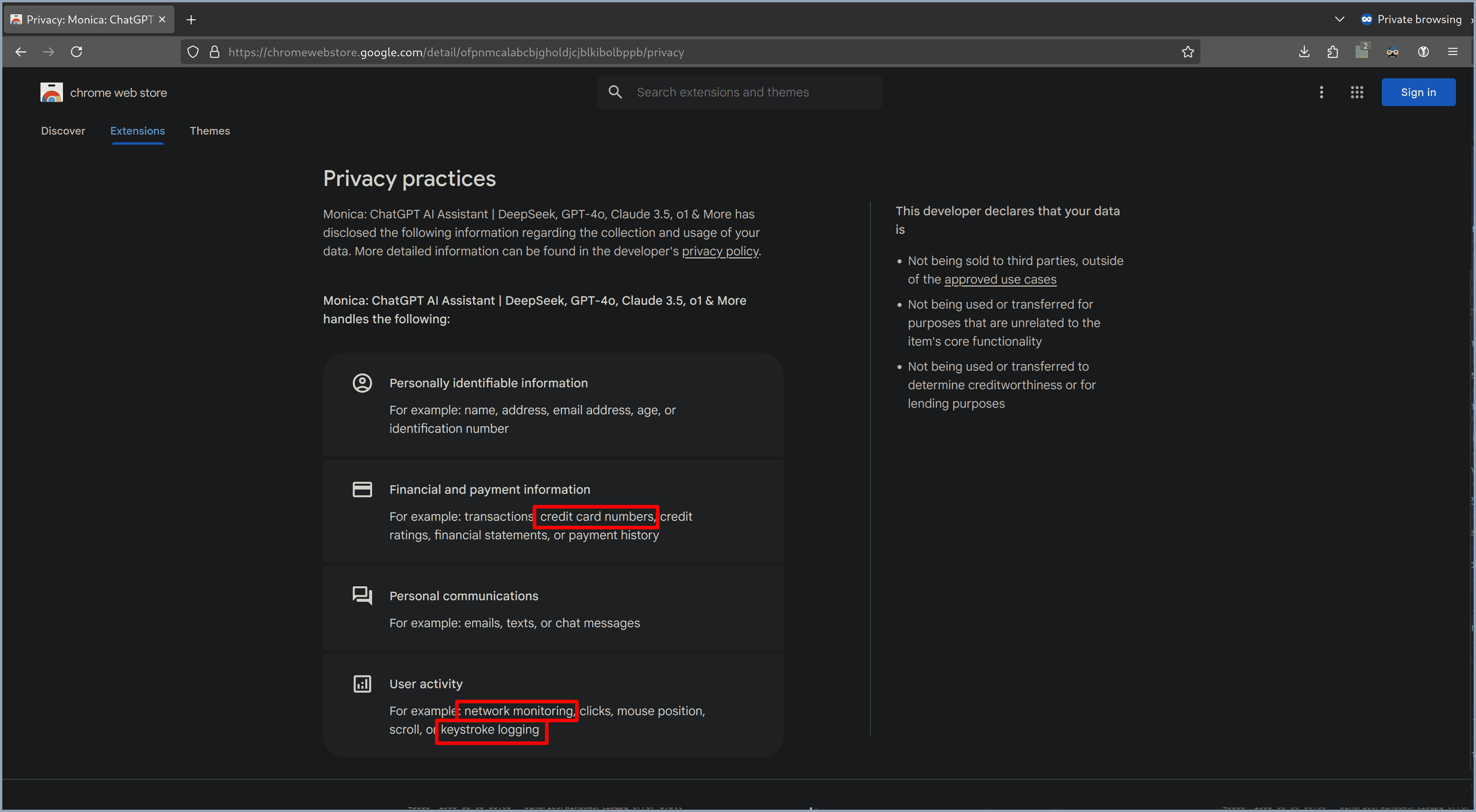Open the Extensions puzzle-piece icon
Screen dimensions: 1476x812
pos(1333,52)
